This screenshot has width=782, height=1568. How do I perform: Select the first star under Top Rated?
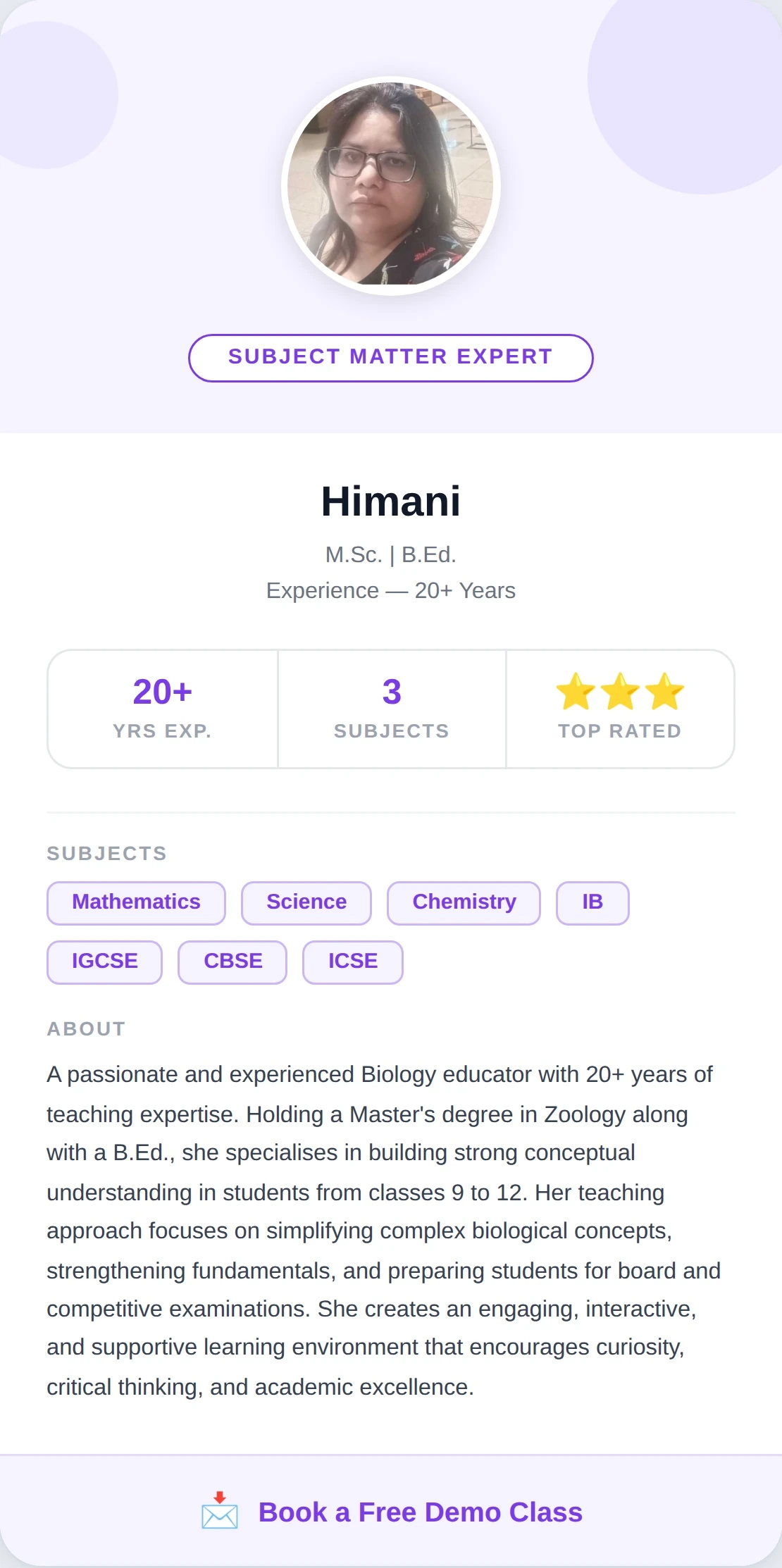click(576, 692)
